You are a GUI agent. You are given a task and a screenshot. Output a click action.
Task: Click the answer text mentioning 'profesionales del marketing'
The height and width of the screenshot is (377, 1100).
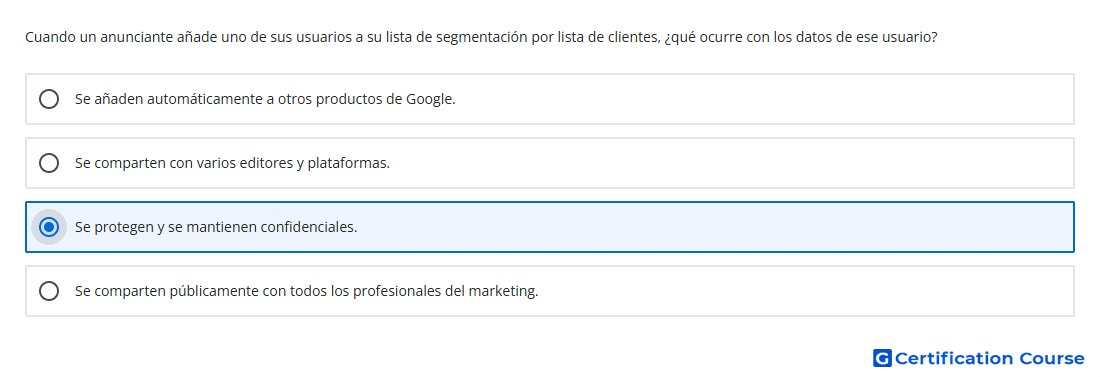coord(307,291)
